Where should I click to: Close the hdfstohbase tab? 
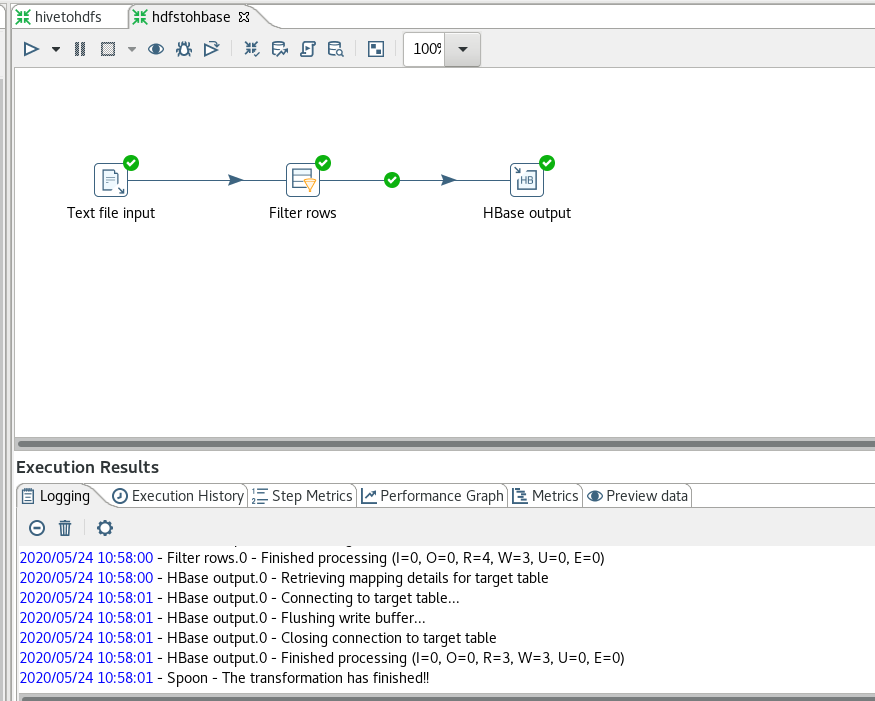pyautogui.click(x=244, y=17)
